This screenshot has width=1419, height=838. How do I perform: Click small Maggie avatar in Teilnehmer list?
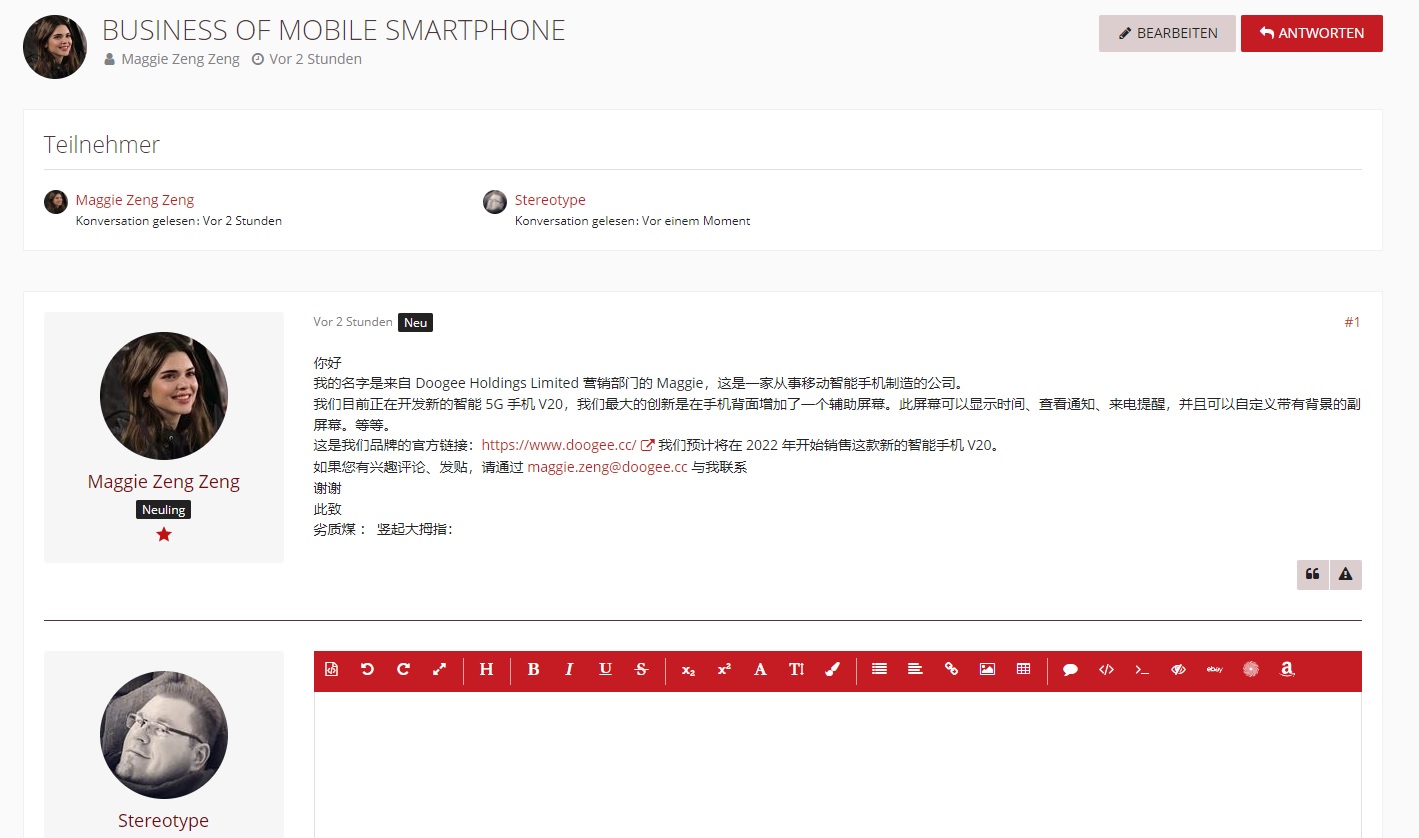[56, 202]
